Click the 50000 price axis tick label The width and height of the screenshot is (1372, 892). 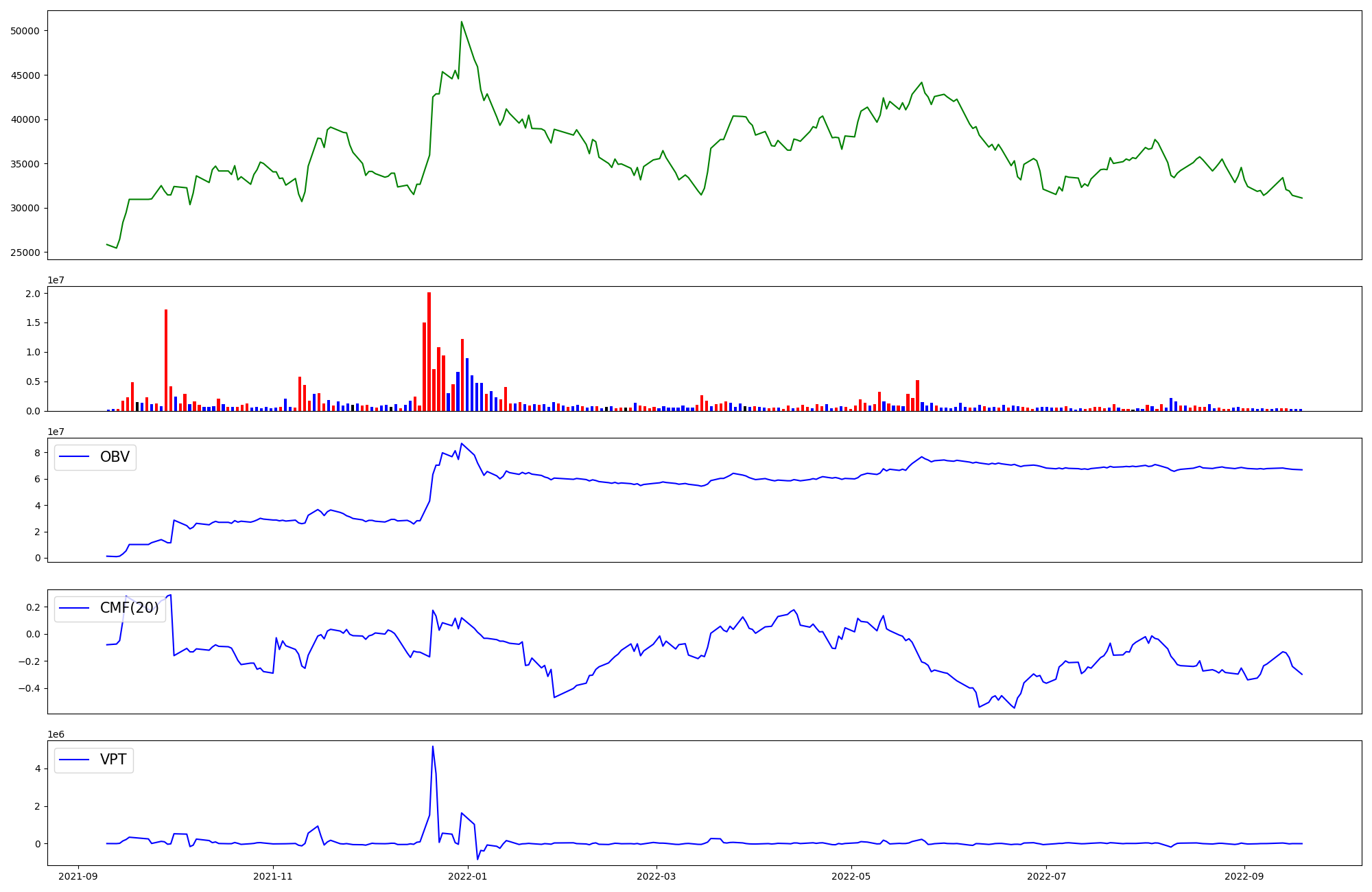point(25,31)
